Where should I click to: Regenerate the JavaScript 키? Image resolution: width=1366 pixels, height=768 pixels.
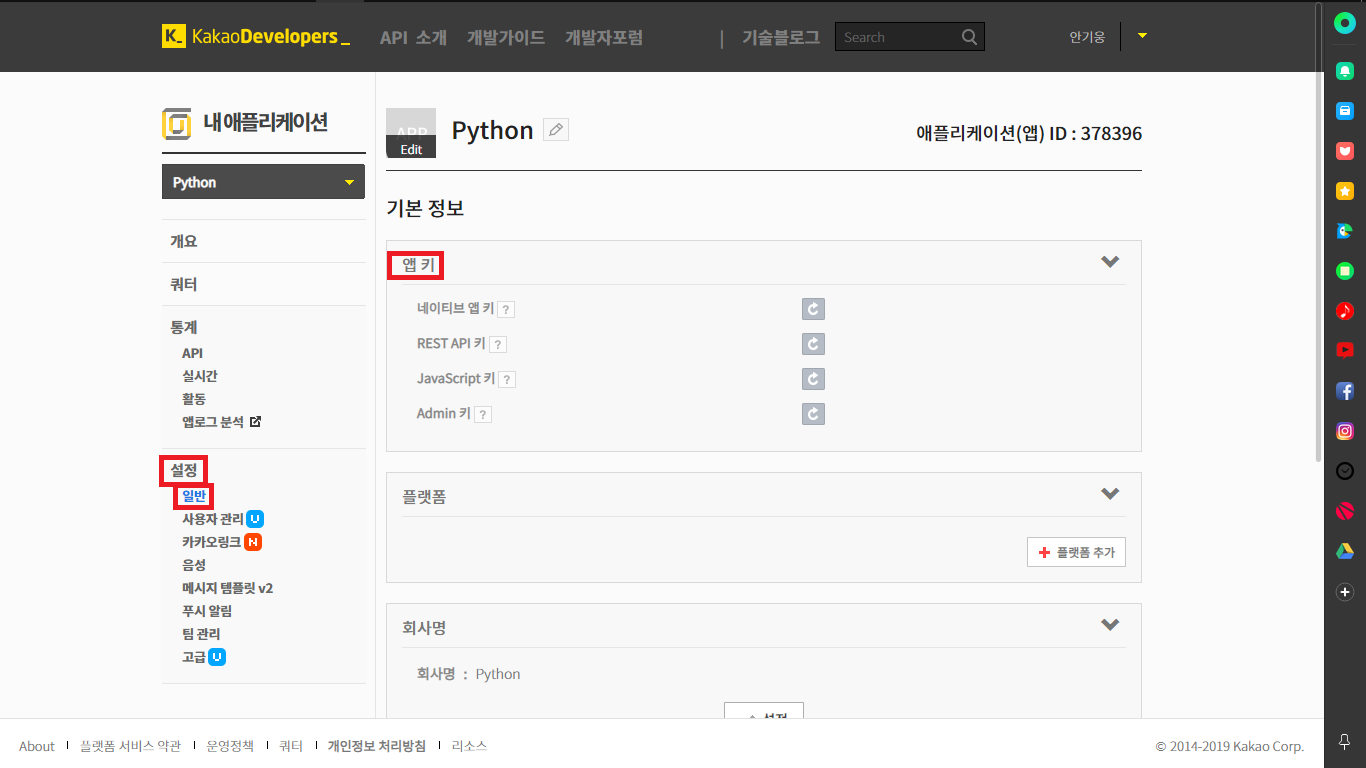pyautogui.click(x=813, y=379)
